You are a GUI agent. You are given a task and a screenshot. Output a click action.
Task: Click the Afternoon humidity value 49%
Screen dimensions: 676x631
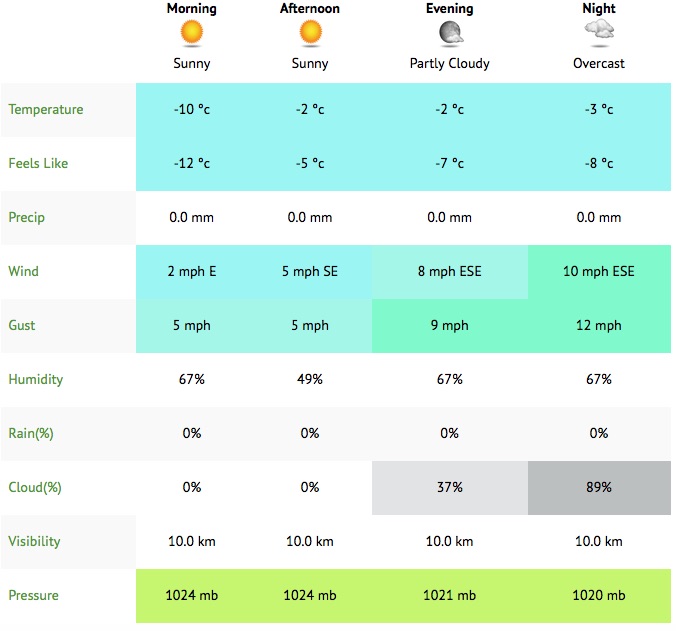coord(309,380)
